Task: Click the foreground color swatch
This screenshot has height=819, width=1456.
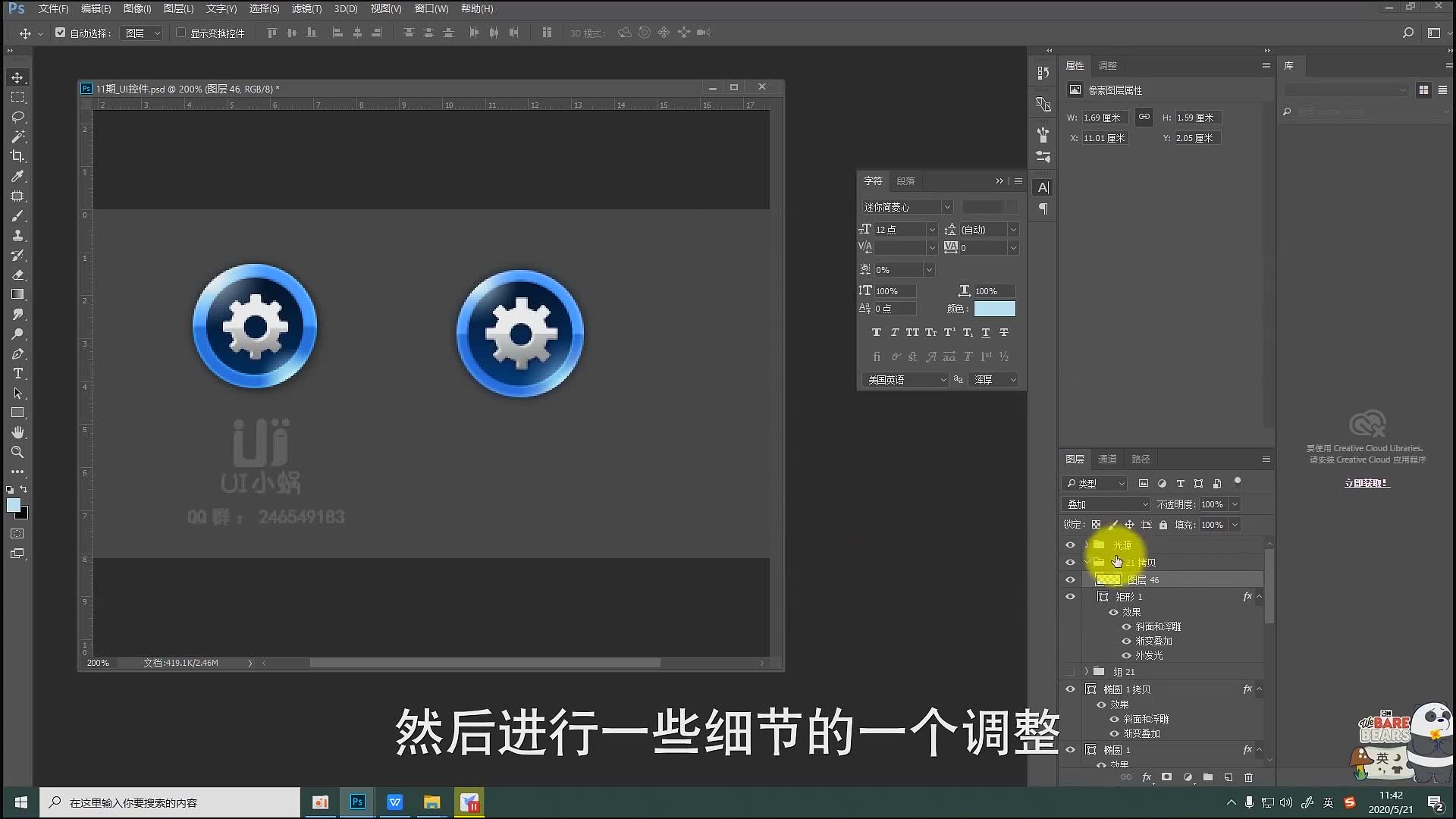Action: point(14,506)
